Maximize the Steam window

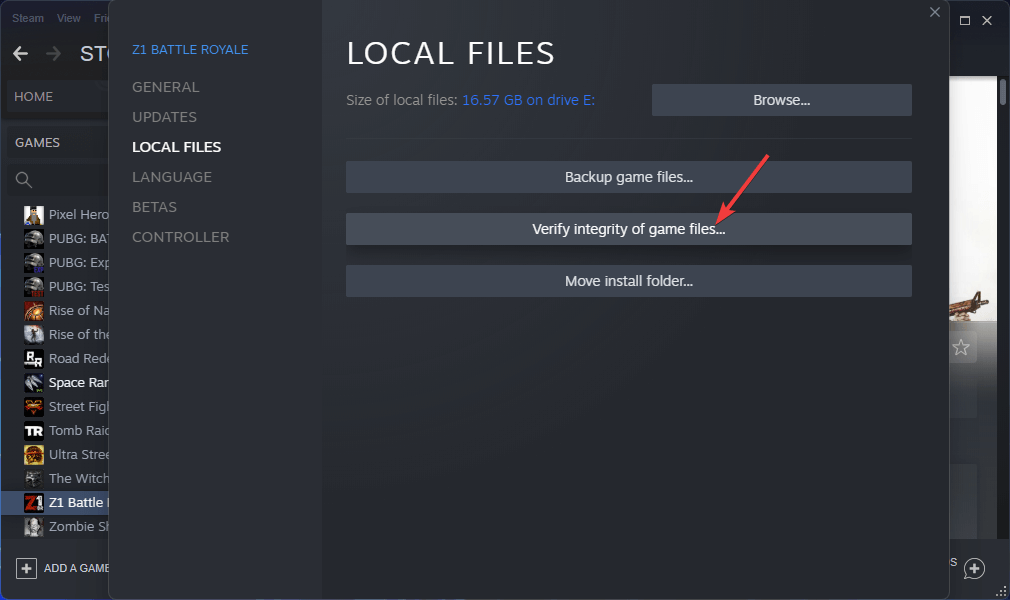click(965, 21)
